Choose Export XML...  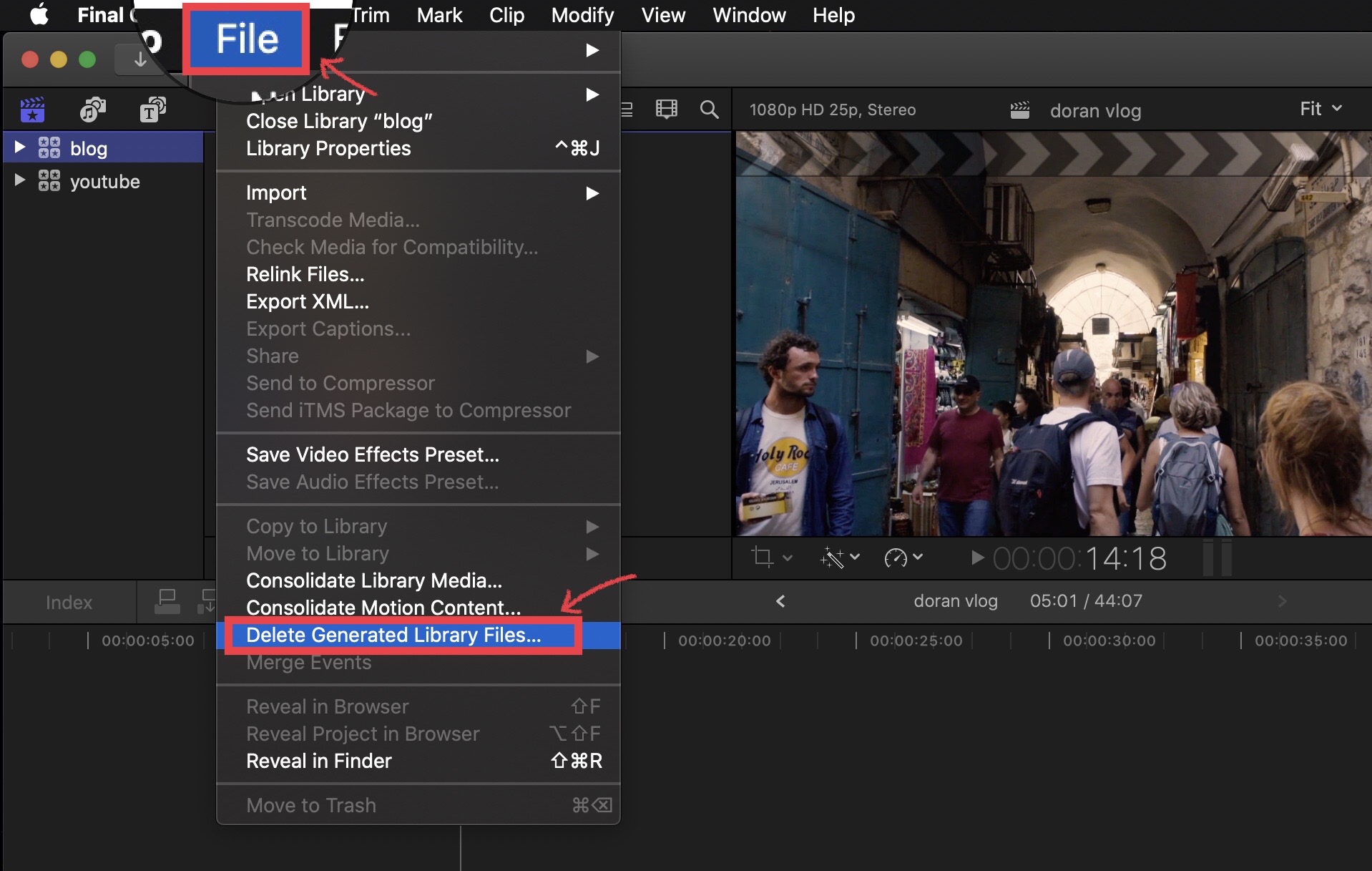(418, 301)
